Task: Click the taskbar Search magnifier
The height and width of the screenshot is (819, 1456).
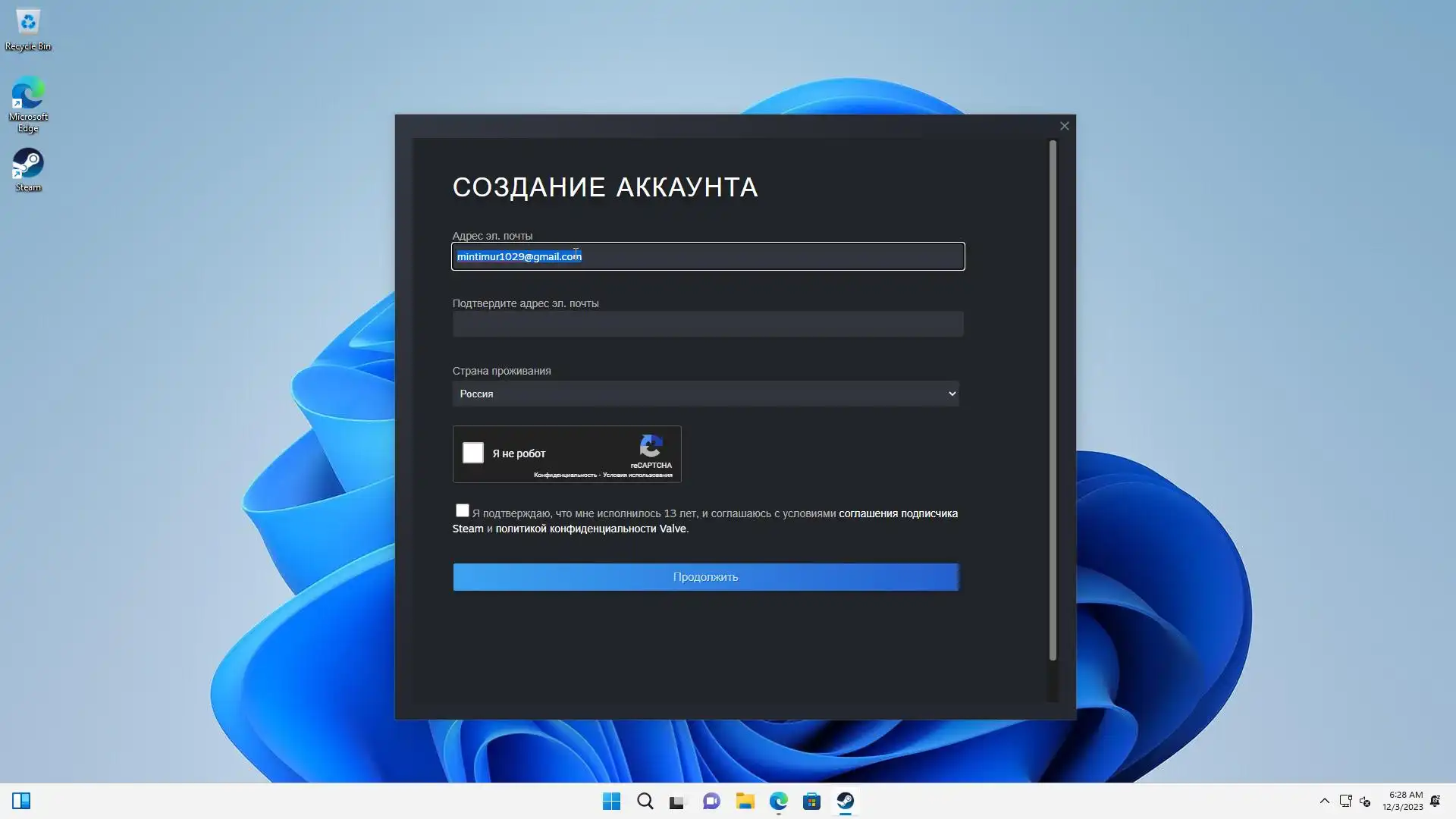Action: [x=645, y=801]
